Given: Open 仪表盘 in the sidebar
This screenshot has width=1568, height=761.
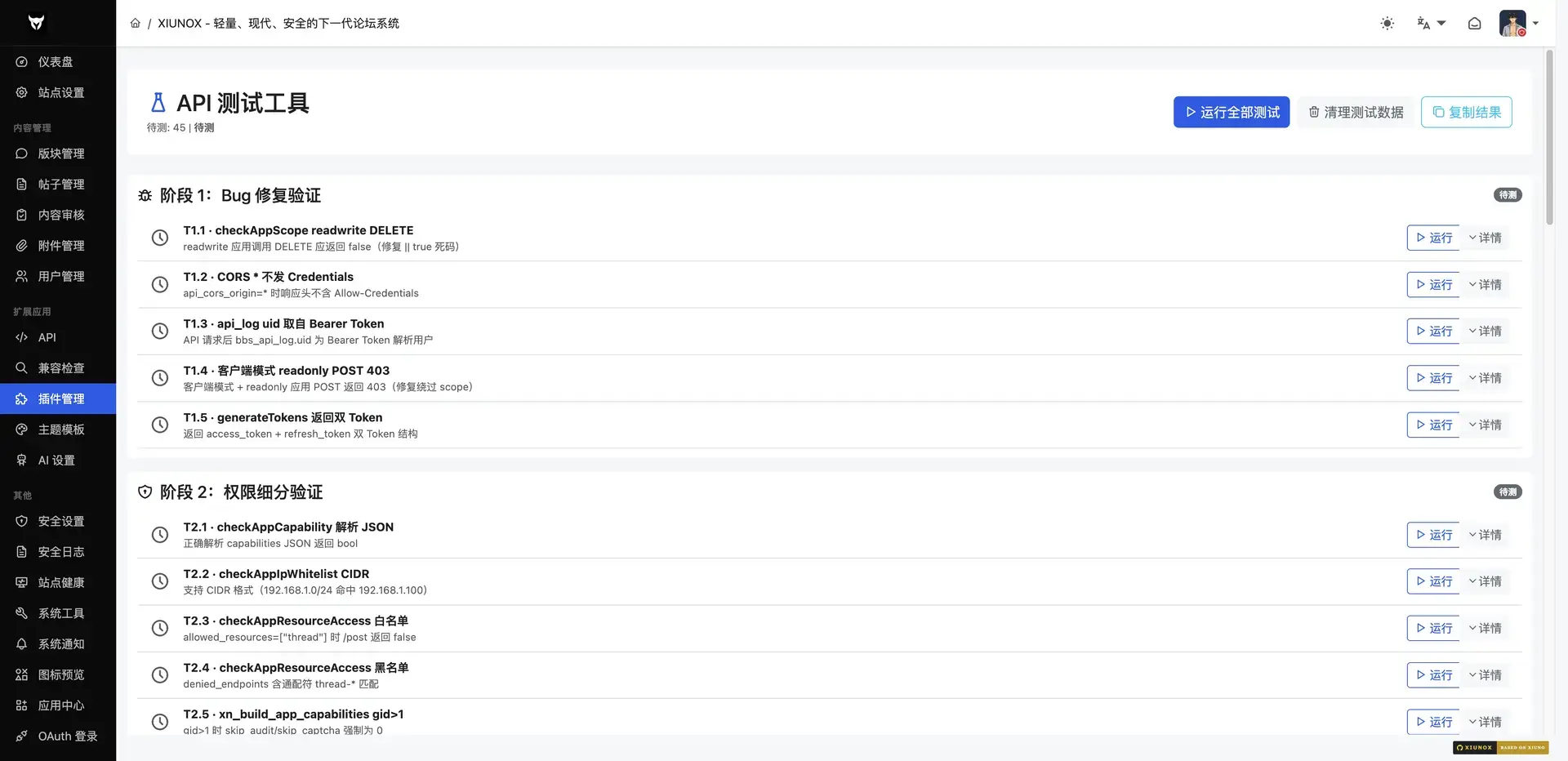Looking at the screenshot, I should [58, 62].
